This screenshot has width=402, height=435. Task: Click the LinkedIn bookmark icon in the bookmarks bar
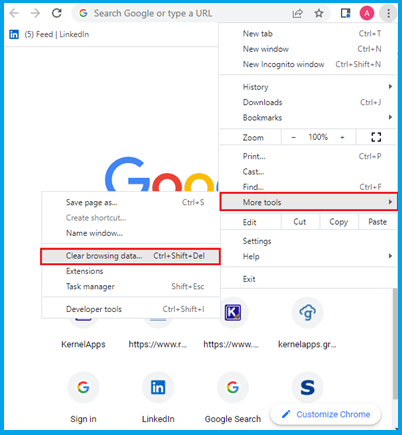click(14, 34)
